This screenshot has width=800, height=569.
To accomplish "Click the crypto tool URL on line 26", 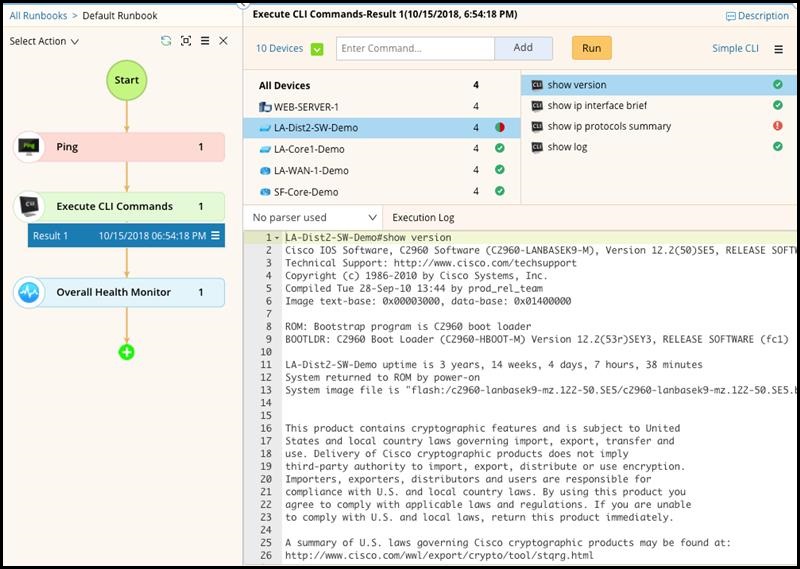I will pyautogui.click(x=439, y=556).
